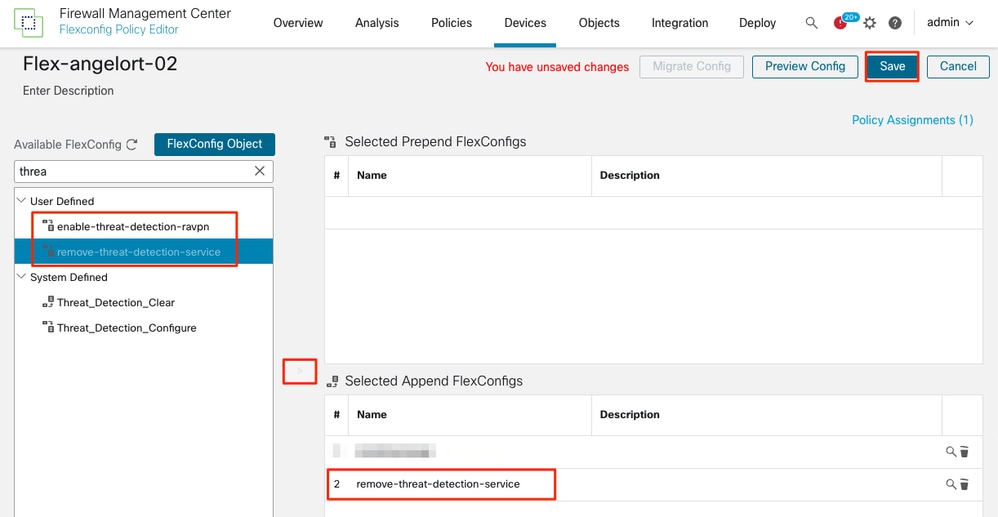
Task: Refresh the Available FlexConfig list
Action: (x=132, y=145)
